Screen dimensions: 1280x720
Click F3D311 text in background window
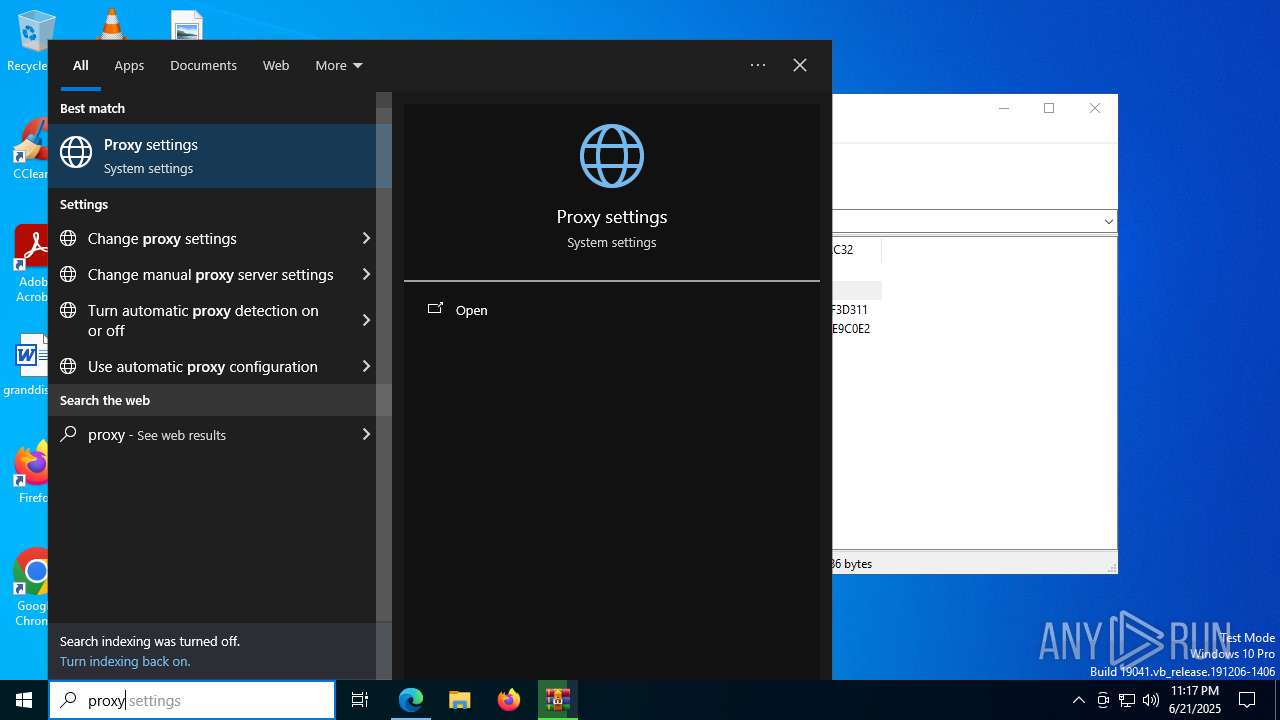coord(850,310)
